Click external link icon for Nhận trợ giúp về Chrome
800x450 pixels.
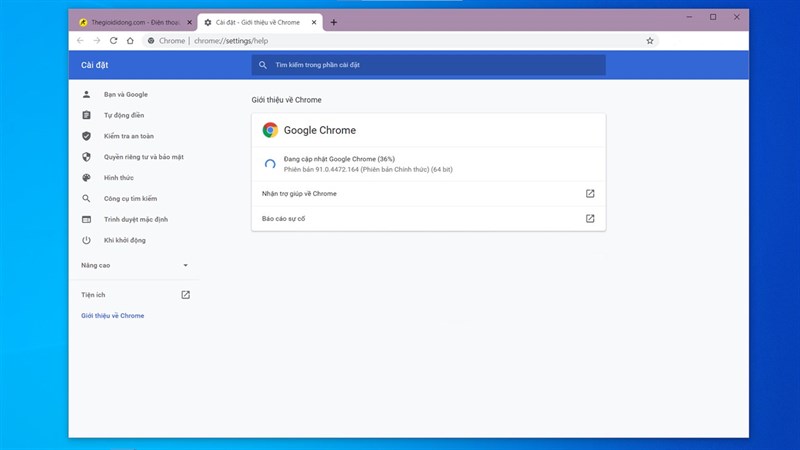(x=590, y=194)
